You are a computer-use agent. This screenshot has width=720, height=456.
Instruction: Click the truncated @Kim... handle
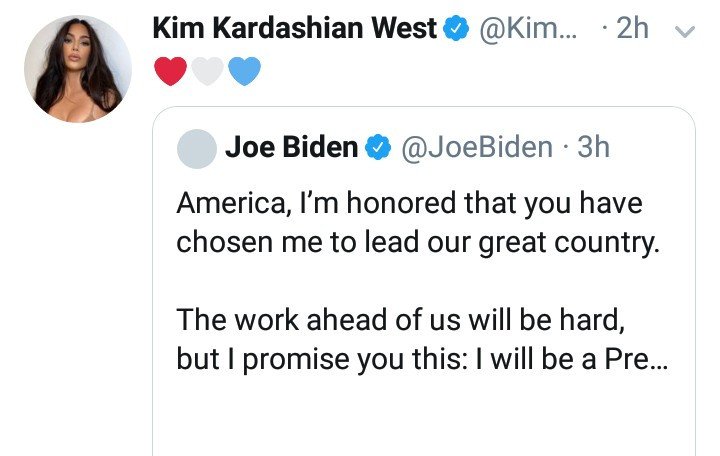pyautogui.click(x=528, y=28)
